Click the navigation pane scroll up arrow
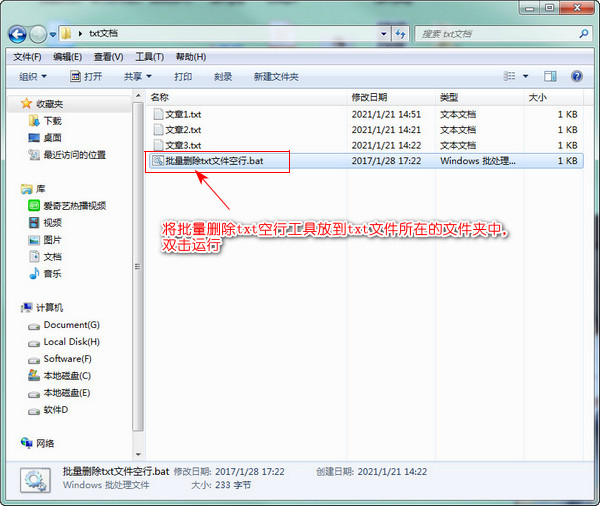The height and width of the screenshot is (506, 600). click(x=138, y=96)
